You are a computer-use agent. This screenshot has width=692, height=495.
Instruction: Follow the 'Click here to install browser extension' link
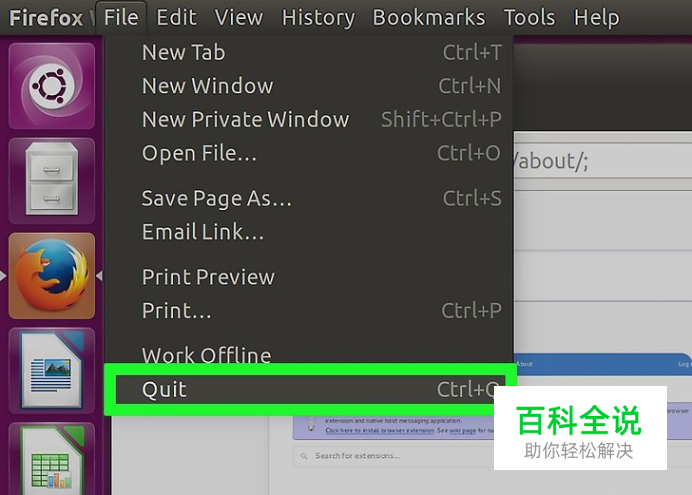pyautogui.click(x=380, y=431)
